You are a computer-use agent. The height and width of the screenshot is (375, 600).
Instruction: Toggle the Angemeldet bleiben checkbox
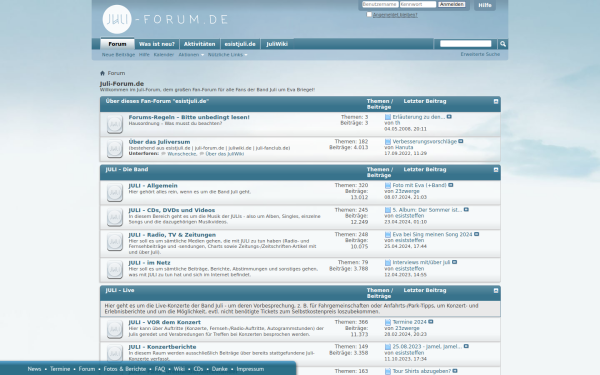369,15
